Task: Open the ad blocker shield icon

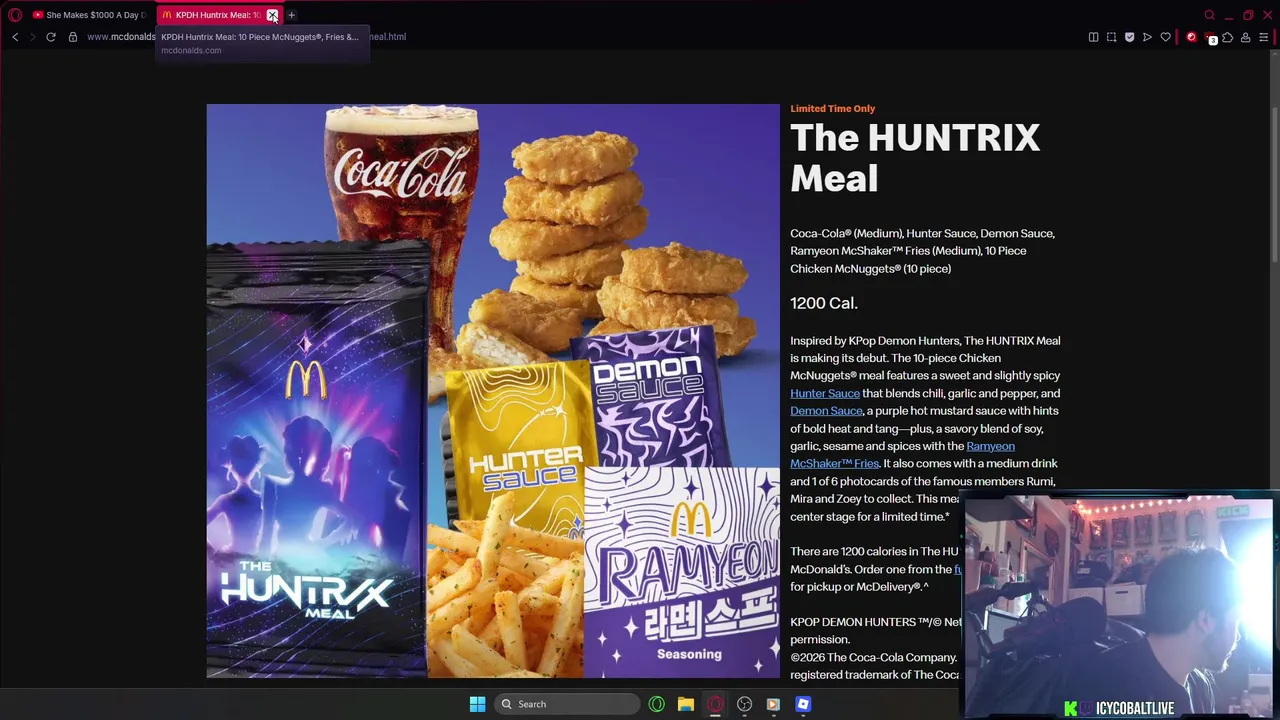Action: (1129, 37)
